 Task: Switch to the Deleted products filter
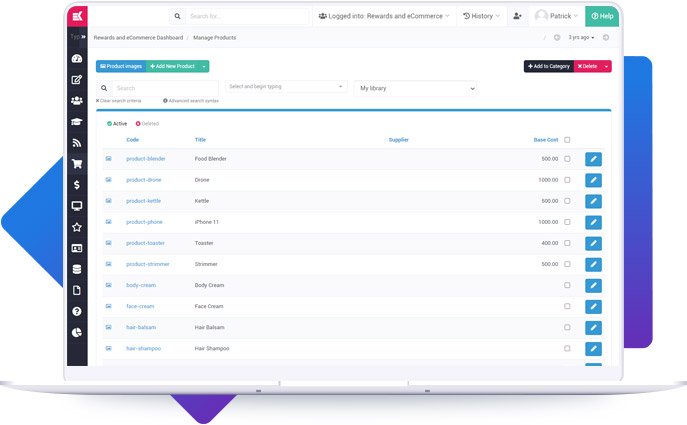click(147, 123)
